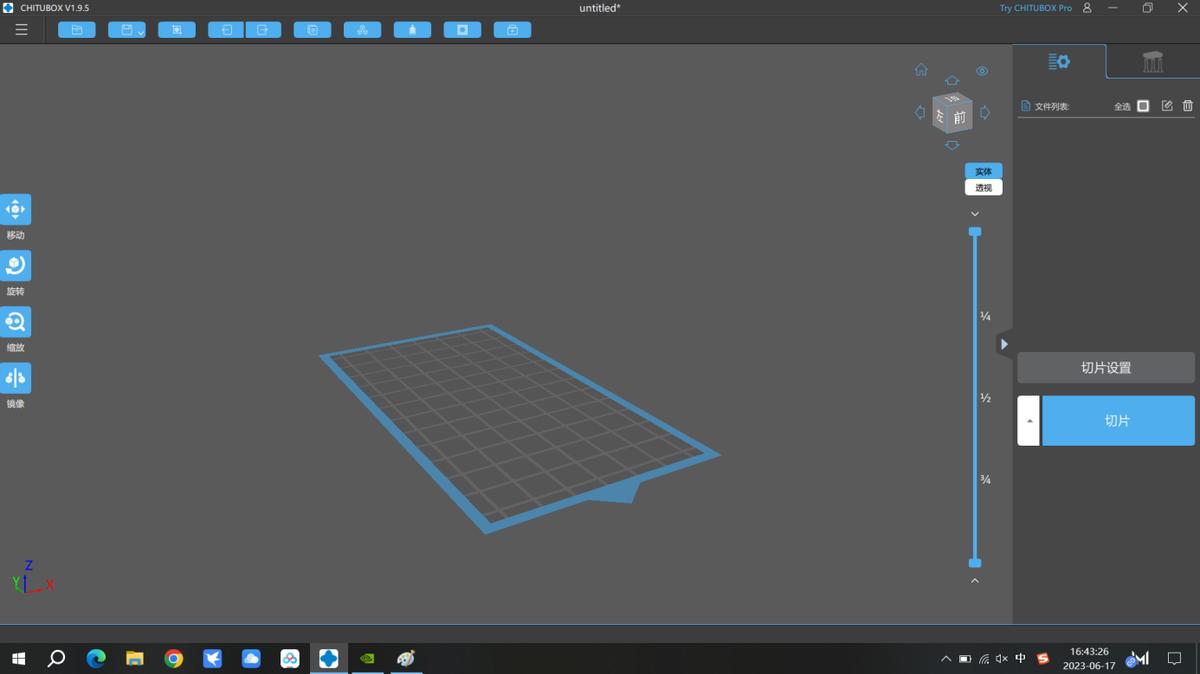Switch to the support settings tab
Image resolution: width=1200 pixels, height=674 pixels.
(x=1152, y=61)
